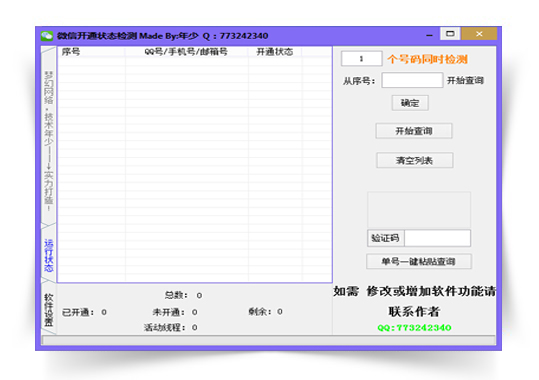
Task: Switch to the 运行状态 vertical tab
Action: point(48,255)
